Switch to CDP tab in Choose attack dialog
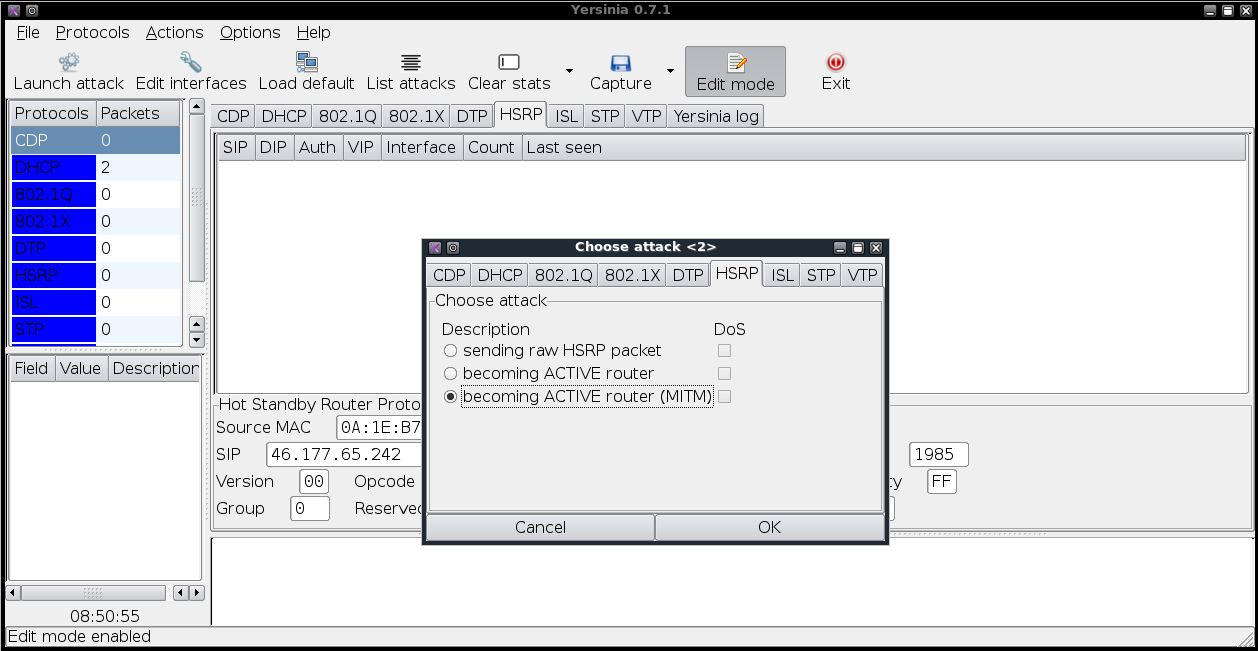Screen dimensions: 1258x651 click(449, 275)
